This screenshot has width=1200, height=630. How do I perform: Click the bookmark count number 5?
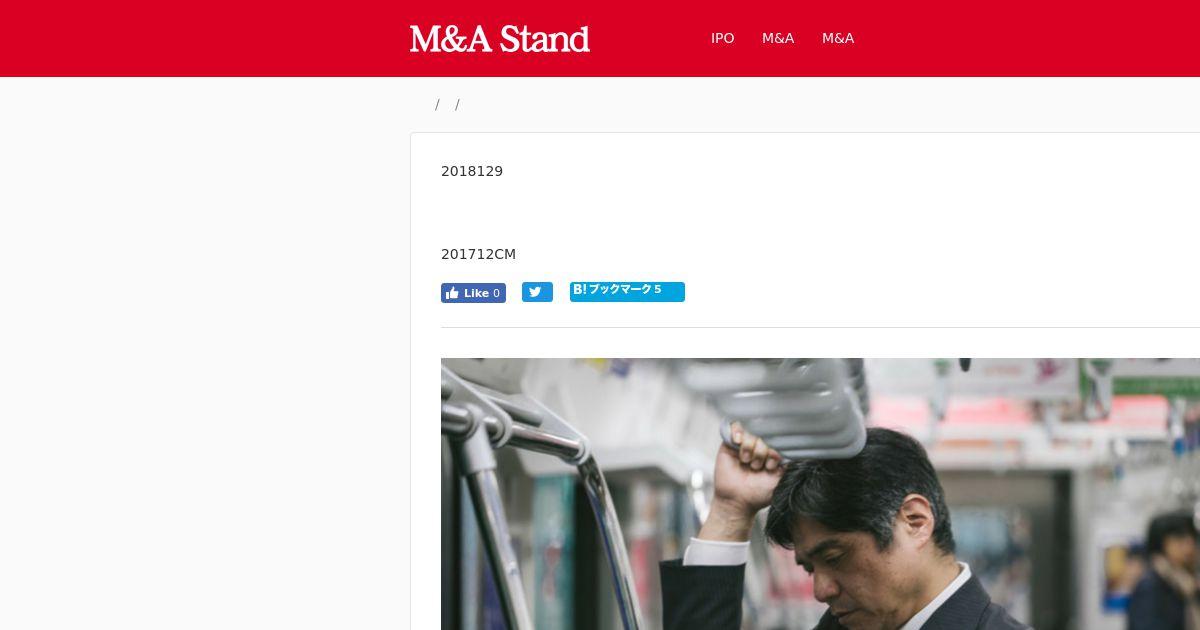coord(658,290)
